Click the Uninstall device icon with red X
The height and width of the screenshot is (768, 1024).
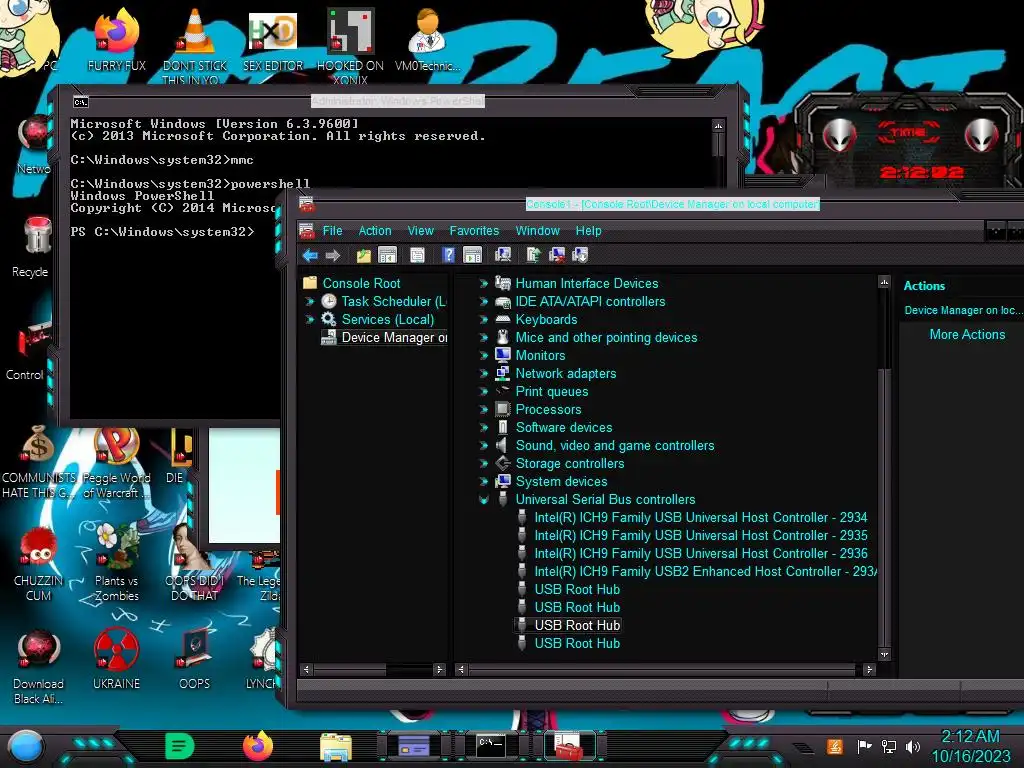[x=557, y=255]
